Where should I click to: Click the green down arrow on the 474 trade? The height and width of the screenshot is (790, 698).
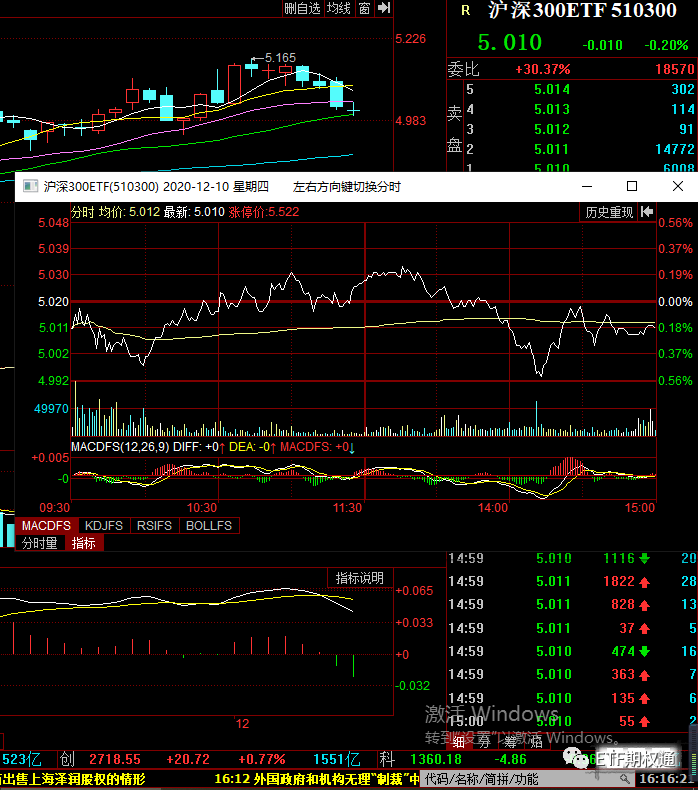click(645, 651)
